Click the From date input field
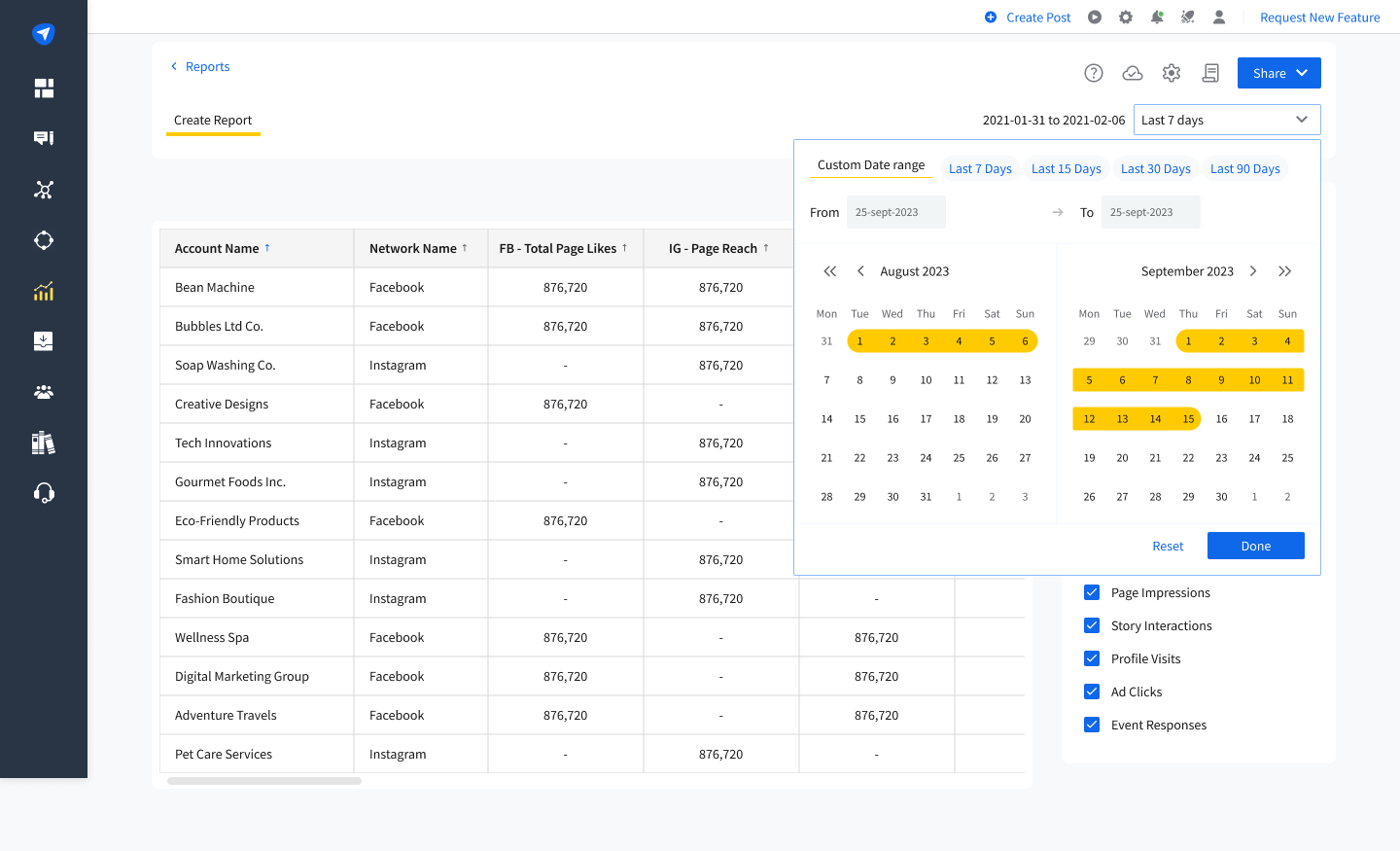Screen dimensions: 1400x851 click(895, 212)
